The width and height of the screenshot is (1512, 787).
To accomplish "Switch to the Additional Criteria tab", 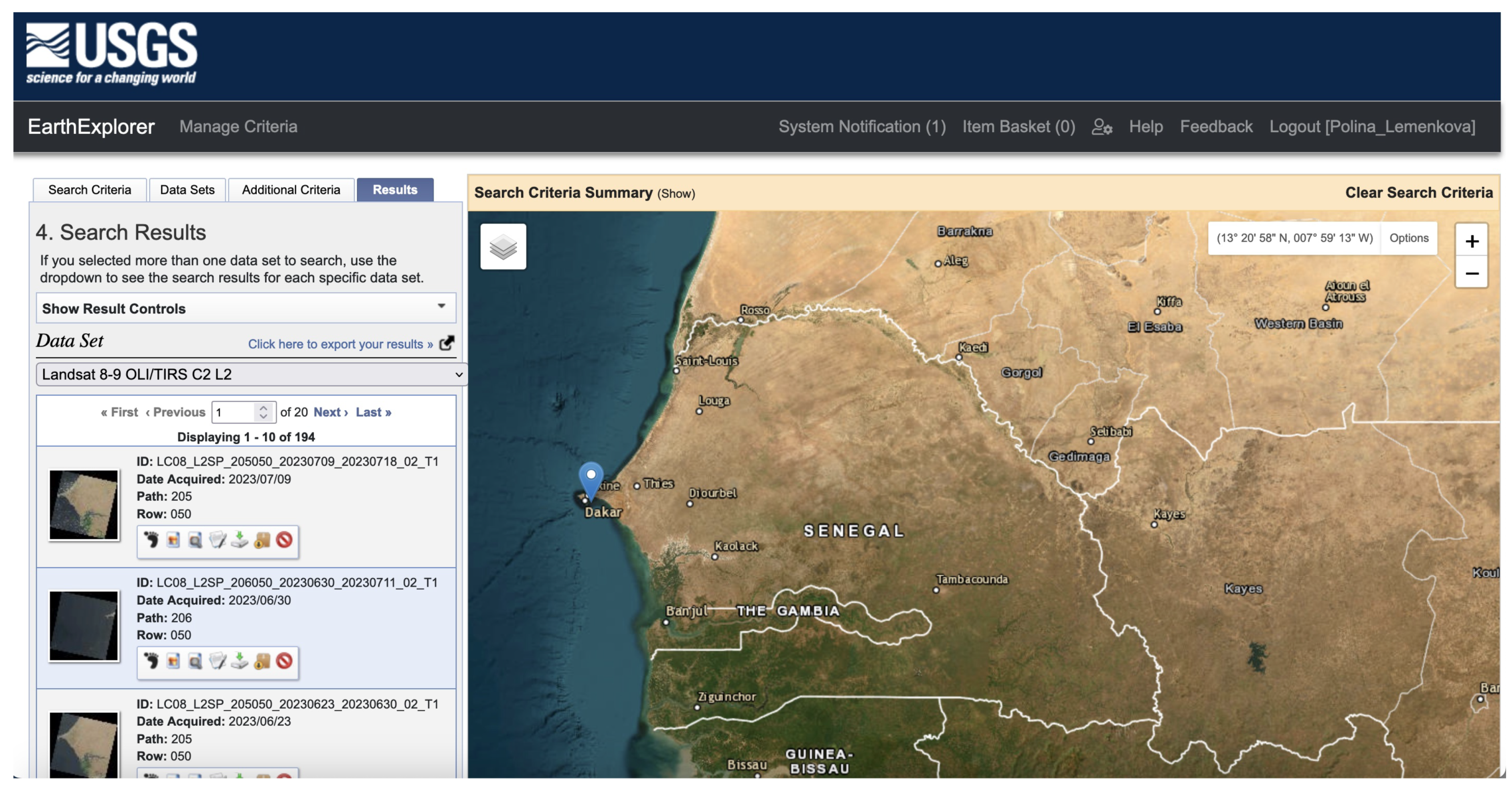I will pos(291,190).
